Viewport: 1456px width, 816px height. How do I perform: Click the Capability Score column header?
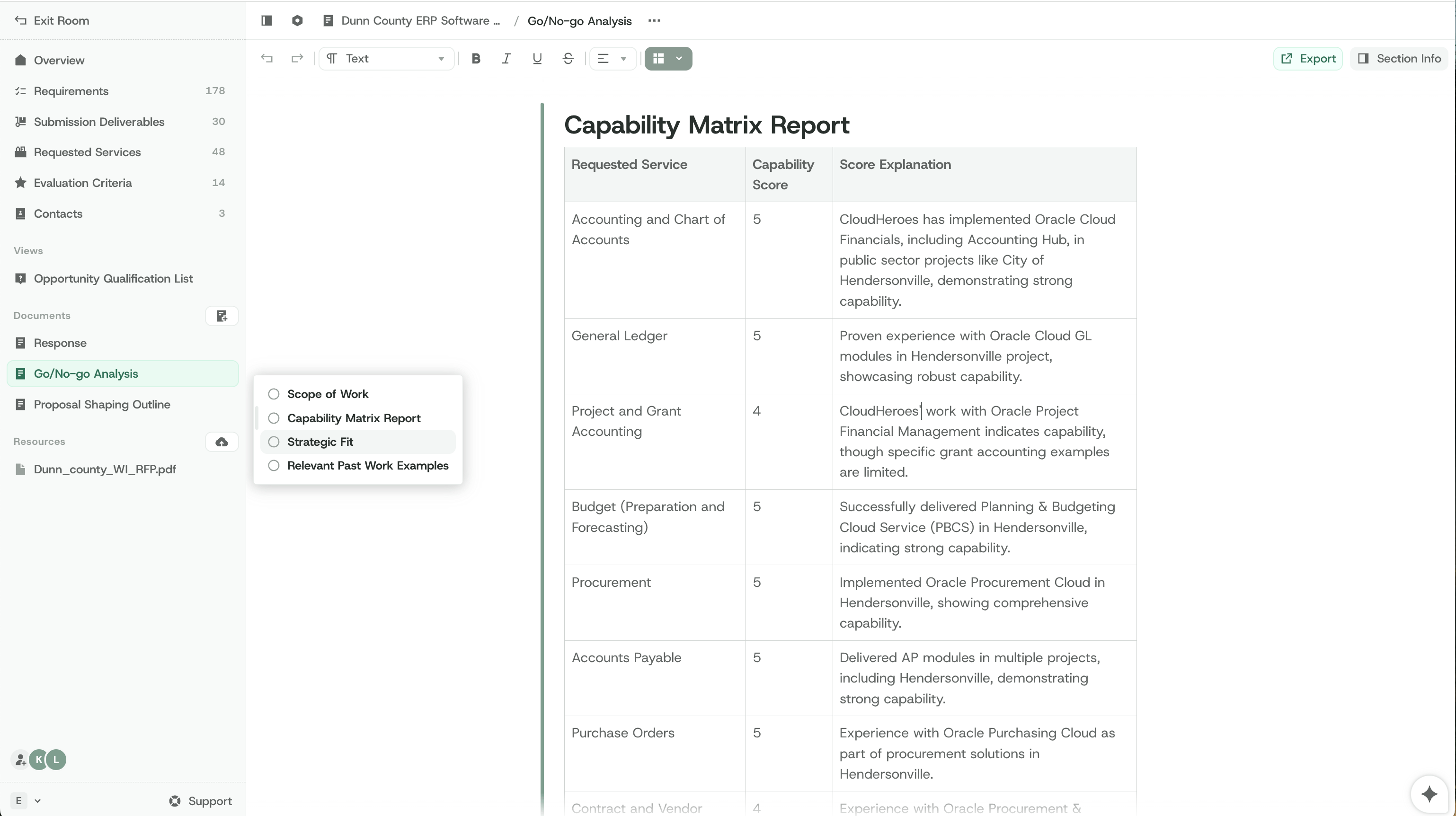pyautogui.click(x=789, y=175)
